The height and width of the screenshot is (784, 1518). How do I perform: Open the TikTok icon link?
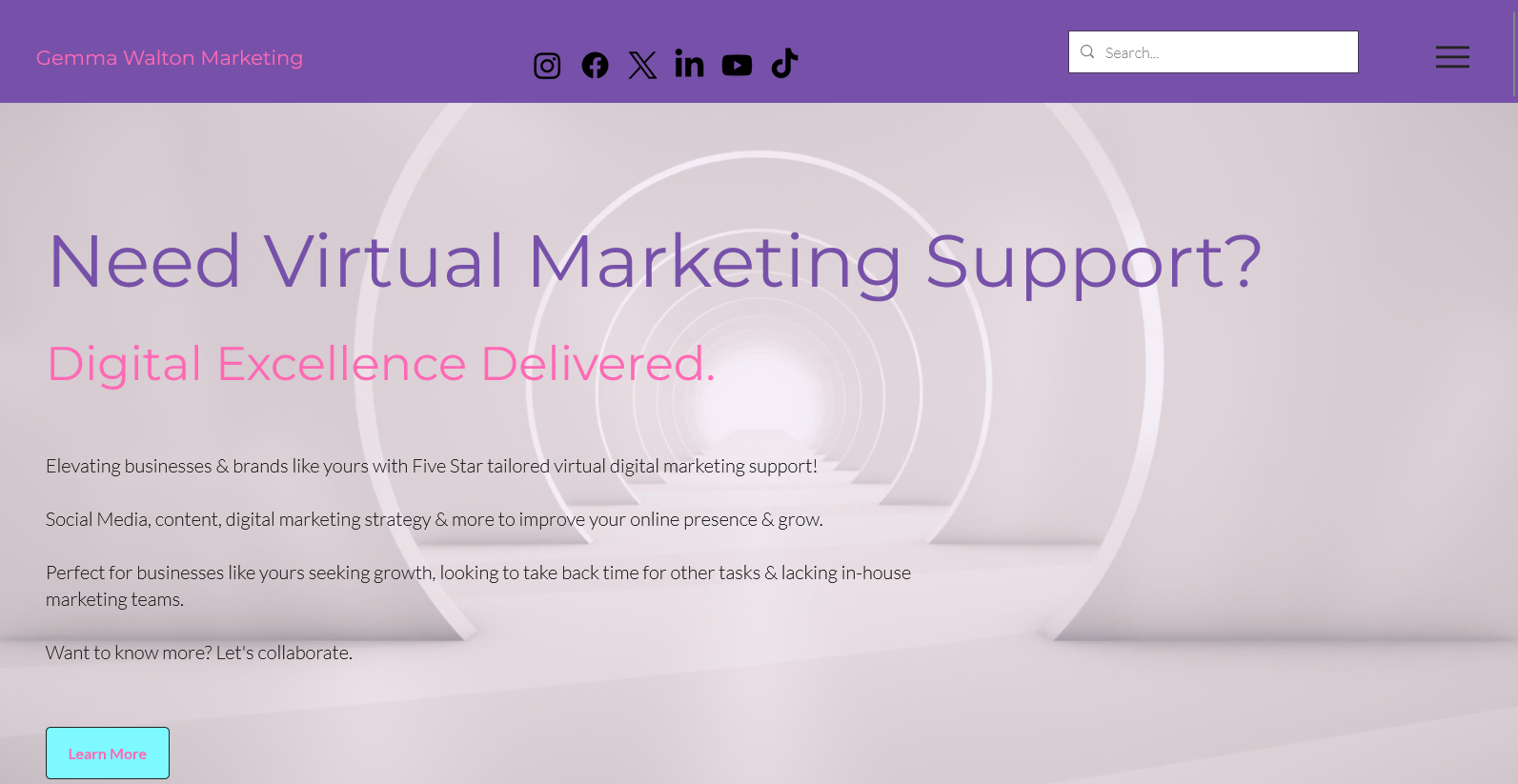(x=784, y=63)
